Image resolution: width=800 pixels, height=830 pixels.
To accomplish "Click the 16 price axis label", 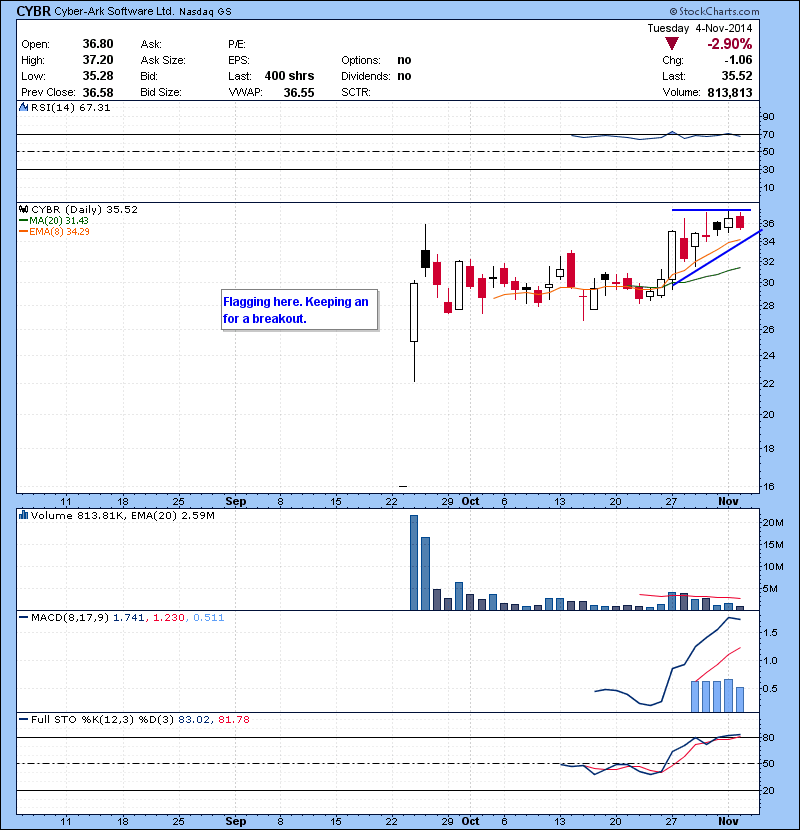I will [x=768, y=486].
